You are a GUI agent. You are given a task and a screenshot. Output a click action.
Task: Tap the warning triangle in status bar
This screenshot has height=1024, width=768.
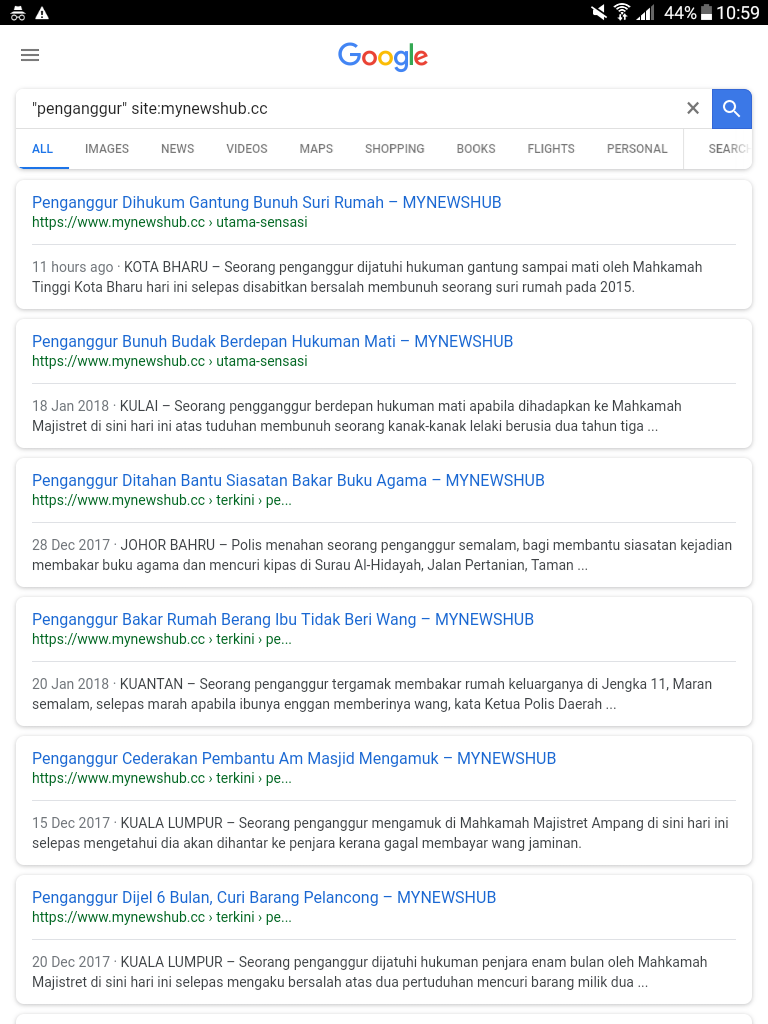(42, 13)
